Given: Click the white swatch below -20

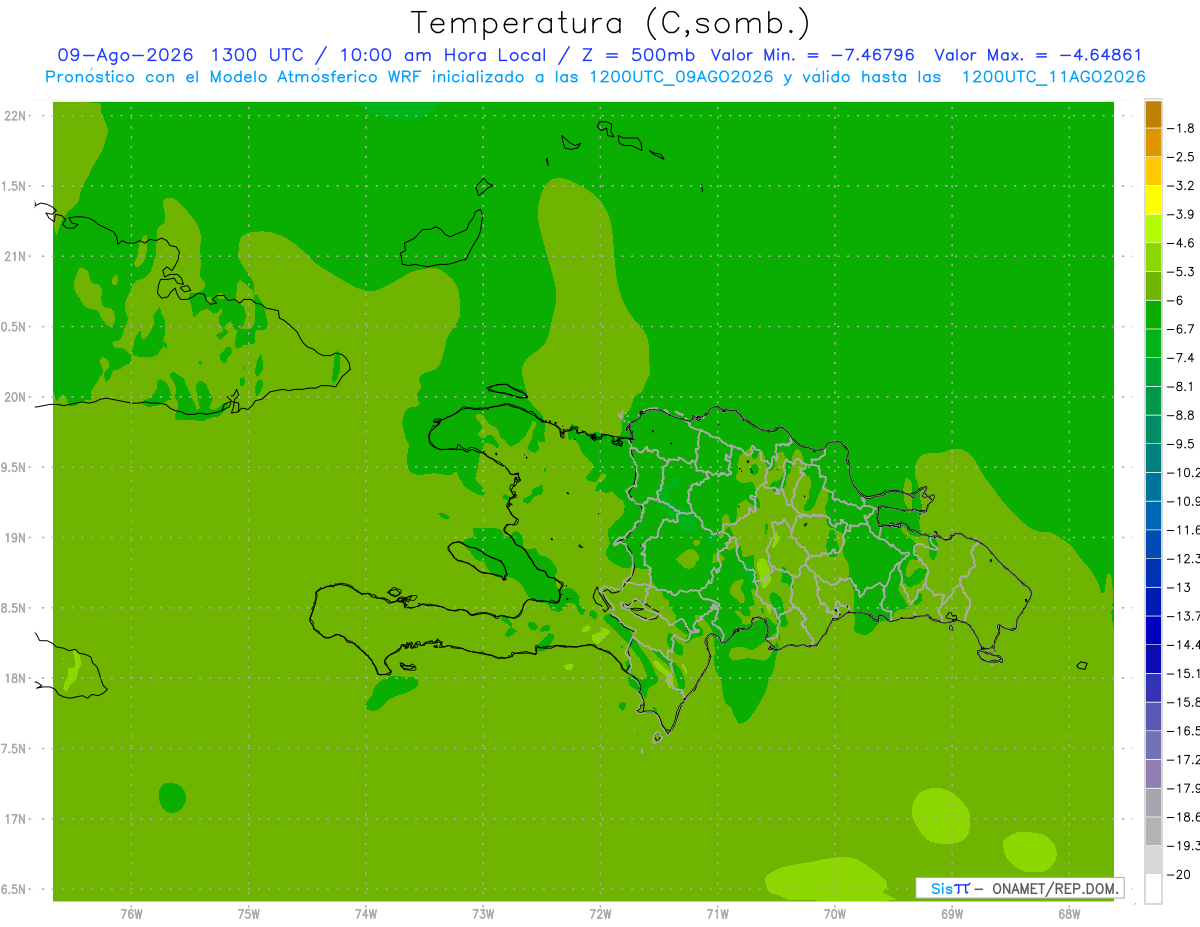Looking at the screenshot, I should point(1153,889).
